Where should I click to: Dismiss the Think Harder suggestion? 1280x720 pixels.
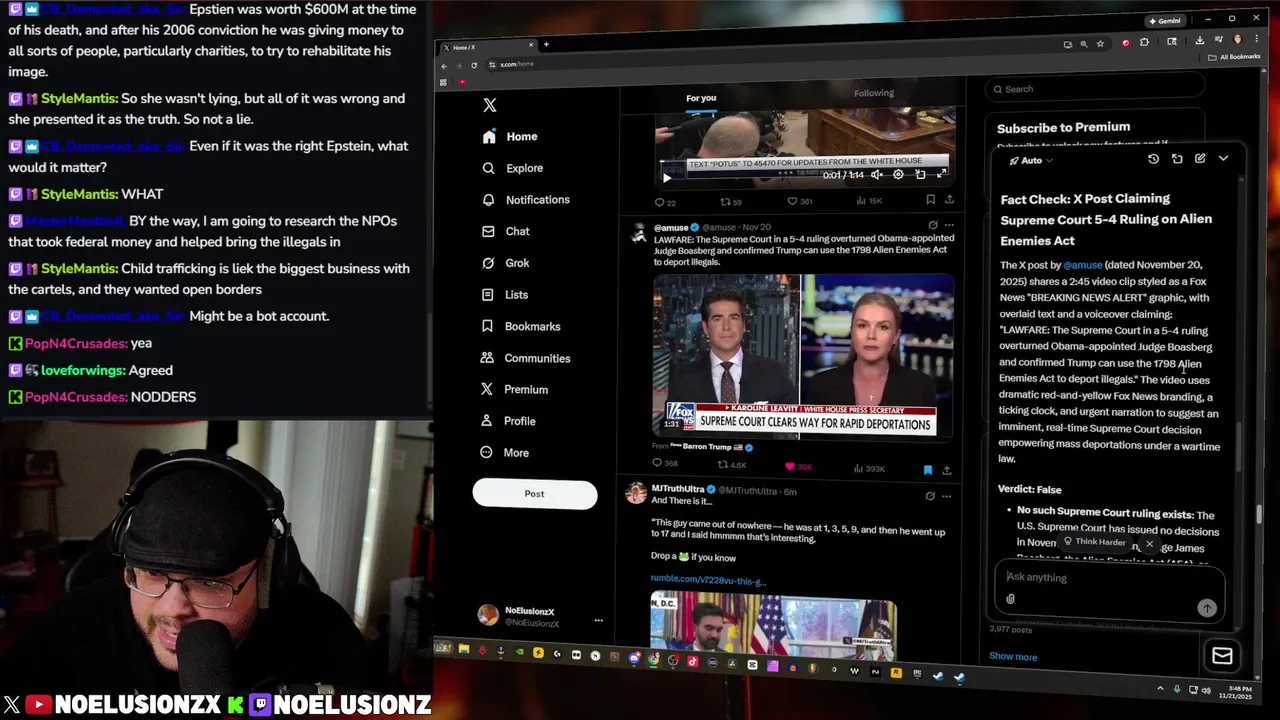pos(1149,544)
